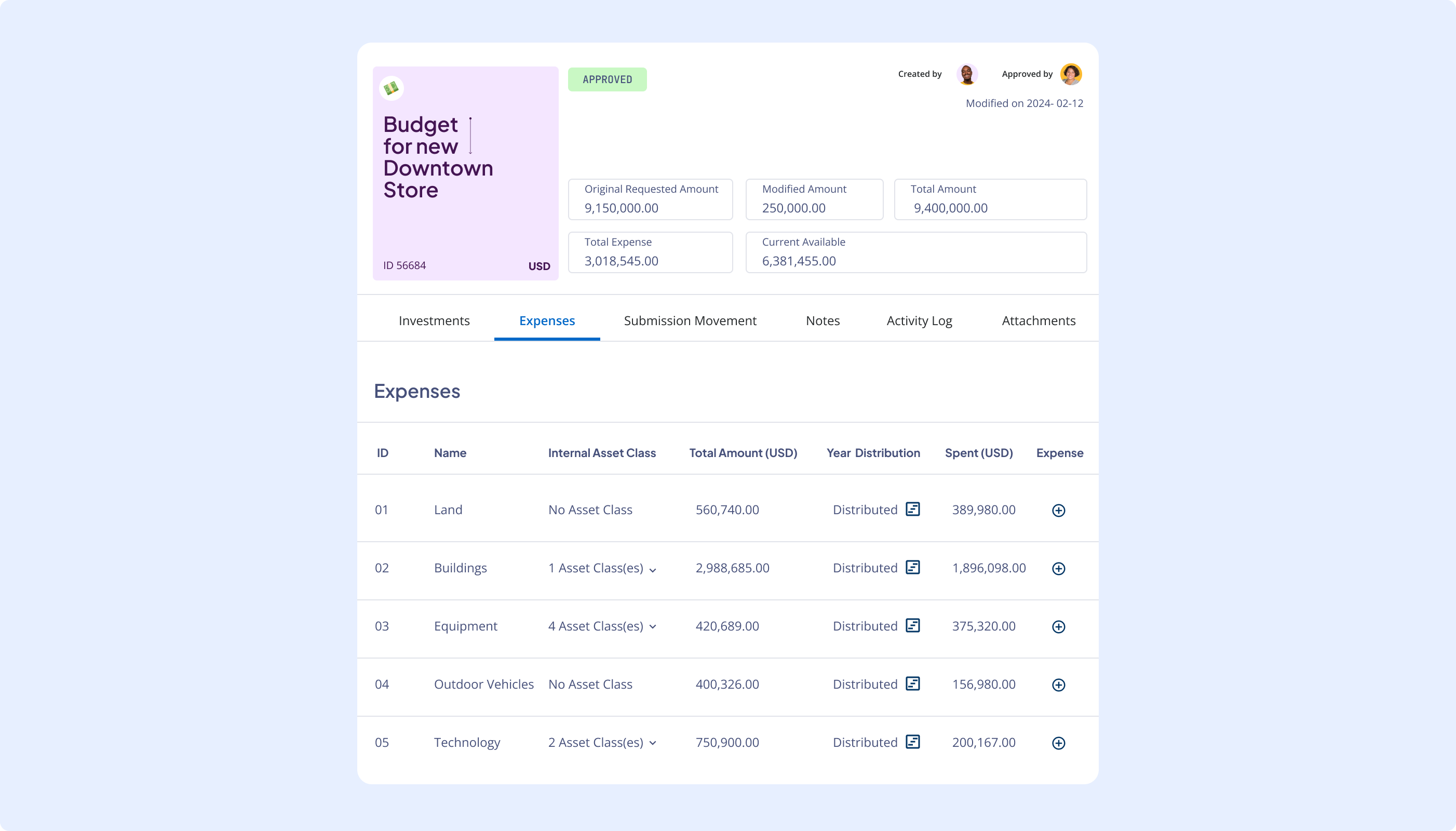
Task: Click the Name column header
Action: click(450, 453)
